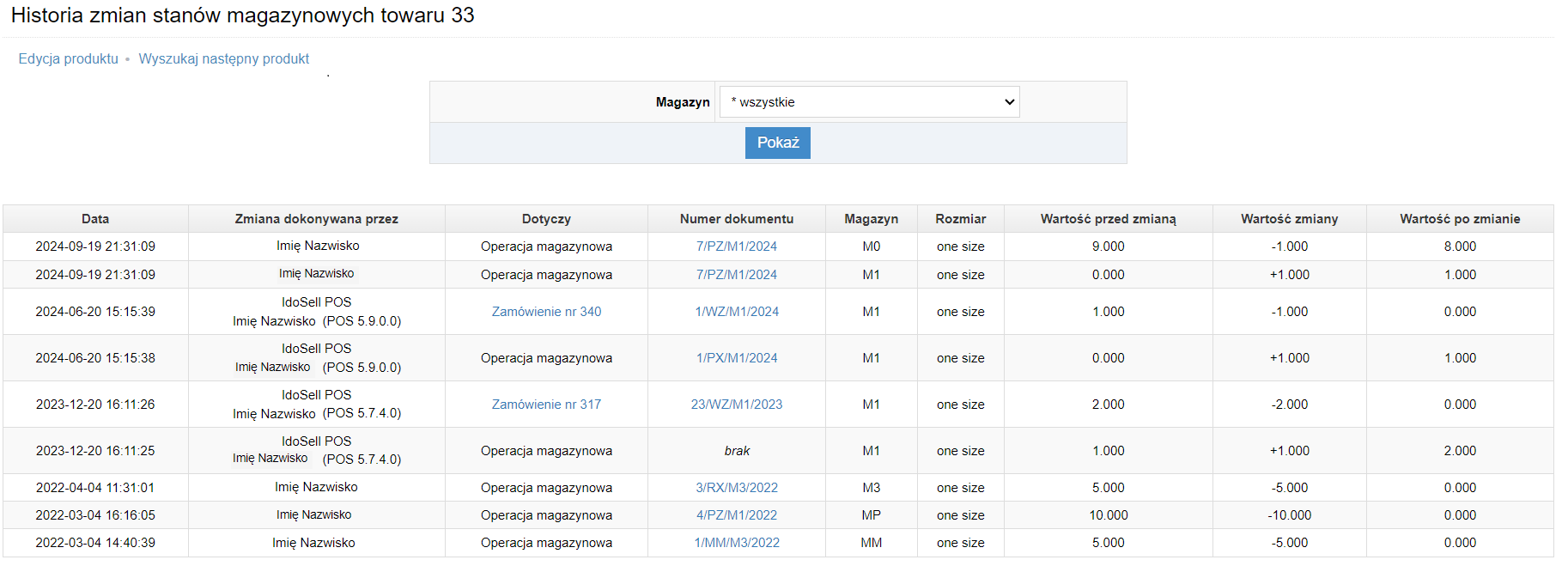This screenshot has width=1568, height=572.
Task: Click the Magazyn column header in the table
Action: pos(872,219)
